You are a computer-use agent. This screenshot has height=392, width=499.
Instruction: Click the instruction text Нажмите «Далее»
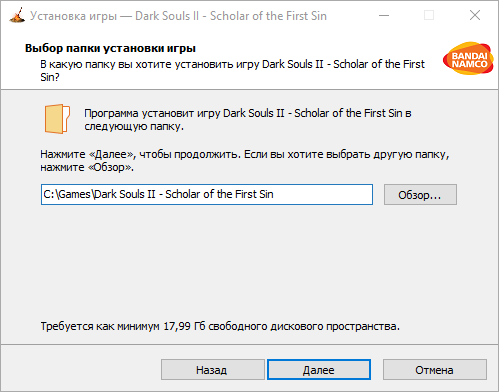click(88, 154)
